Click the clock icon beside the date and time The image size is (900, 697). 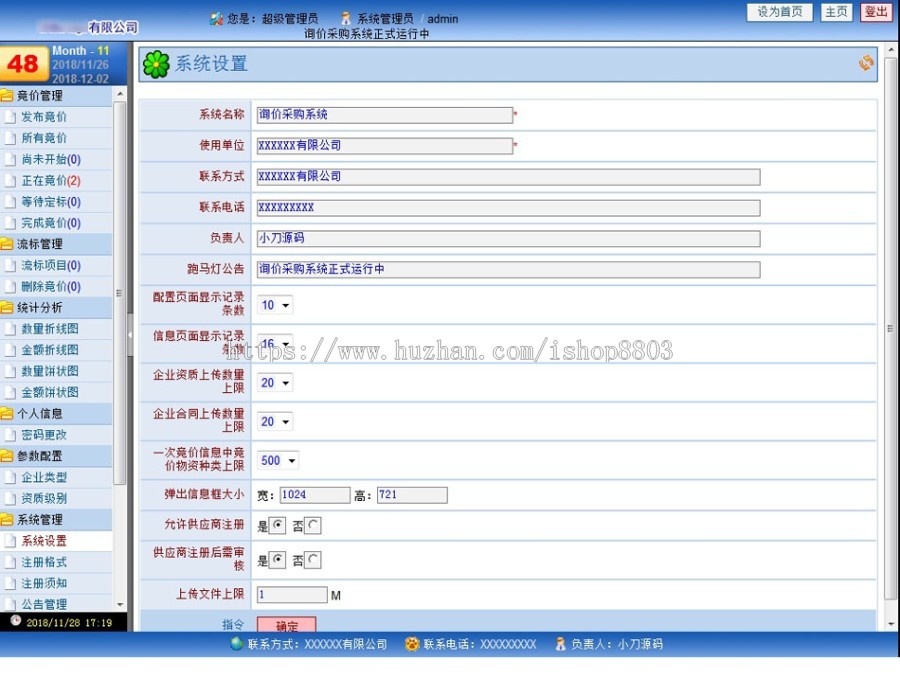[x=16, y=621]
